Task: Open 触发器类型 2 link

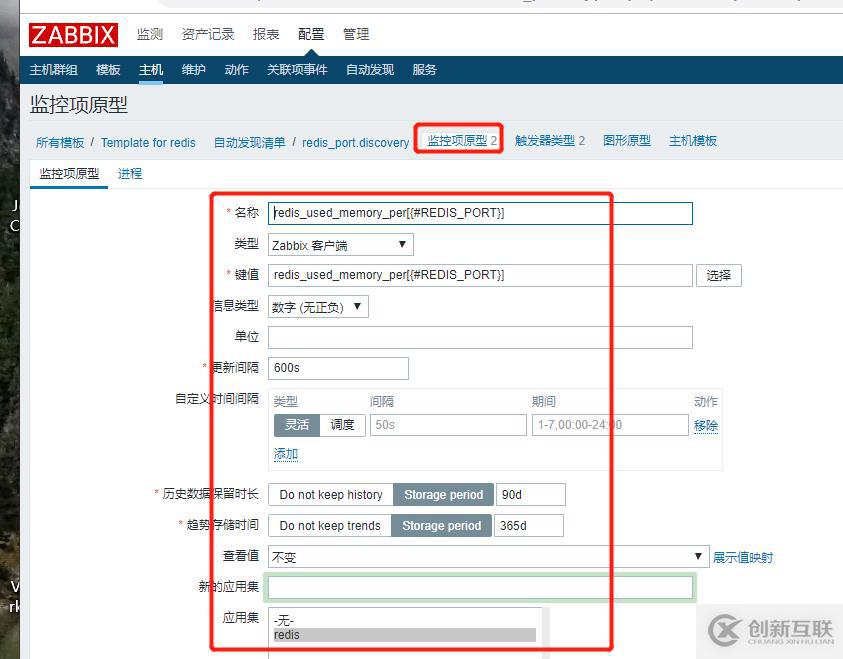Action: point(549,141)
